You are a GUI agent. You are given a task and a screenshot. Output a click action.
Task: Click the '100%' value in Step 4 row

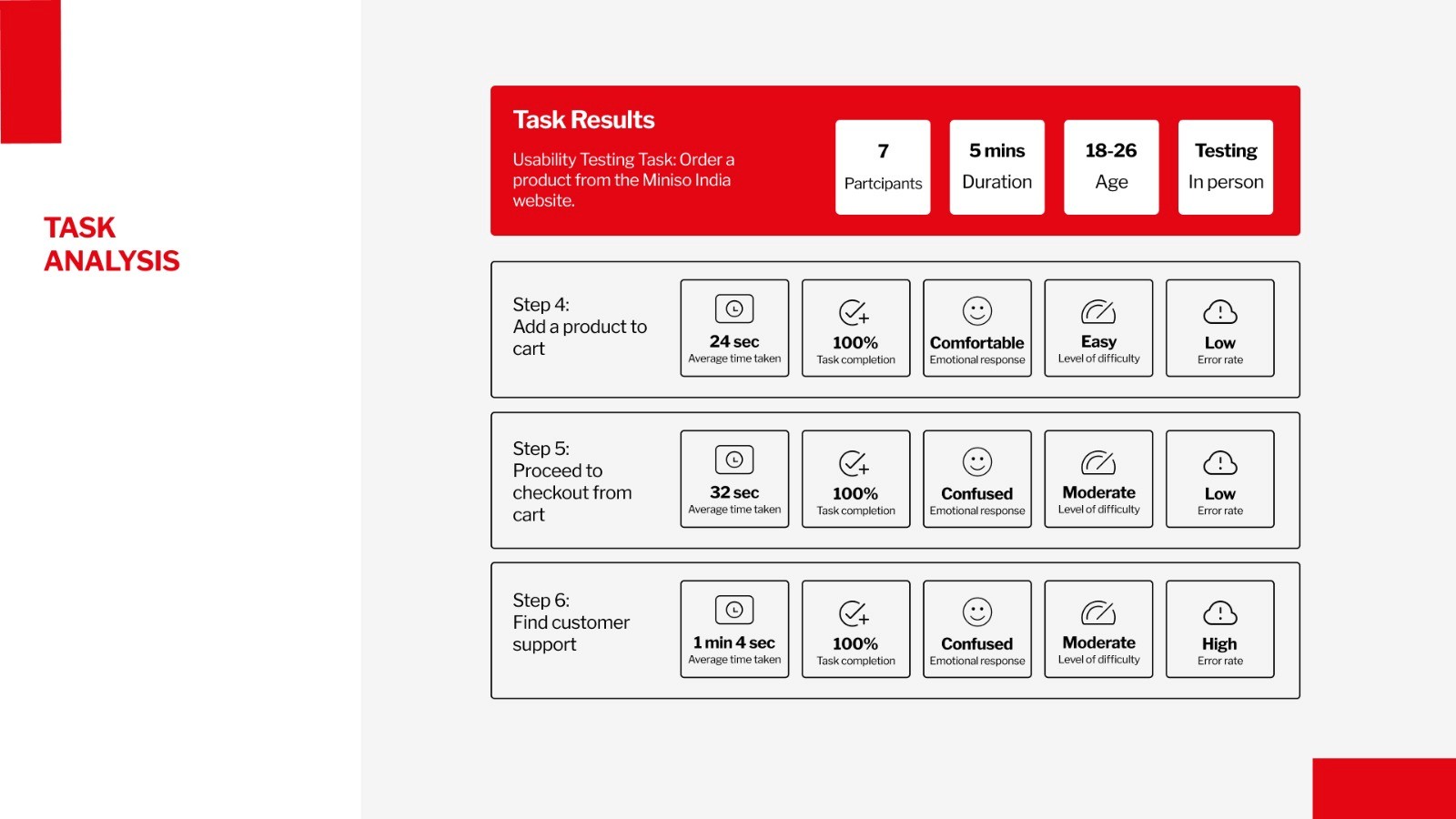click(855, 343)
